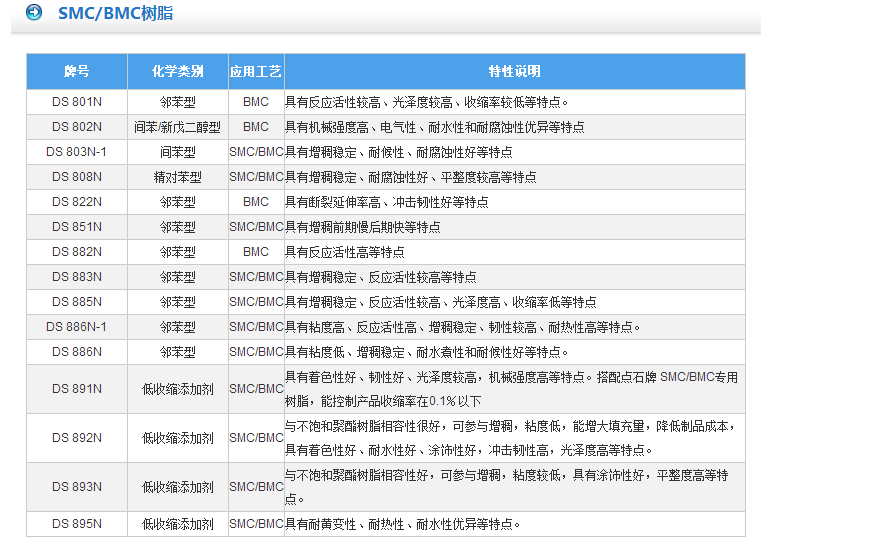895x546 pixels.
Task: Open the DS 803N-1 product entry
Action: pyautogui.click(x=77, y=152)
